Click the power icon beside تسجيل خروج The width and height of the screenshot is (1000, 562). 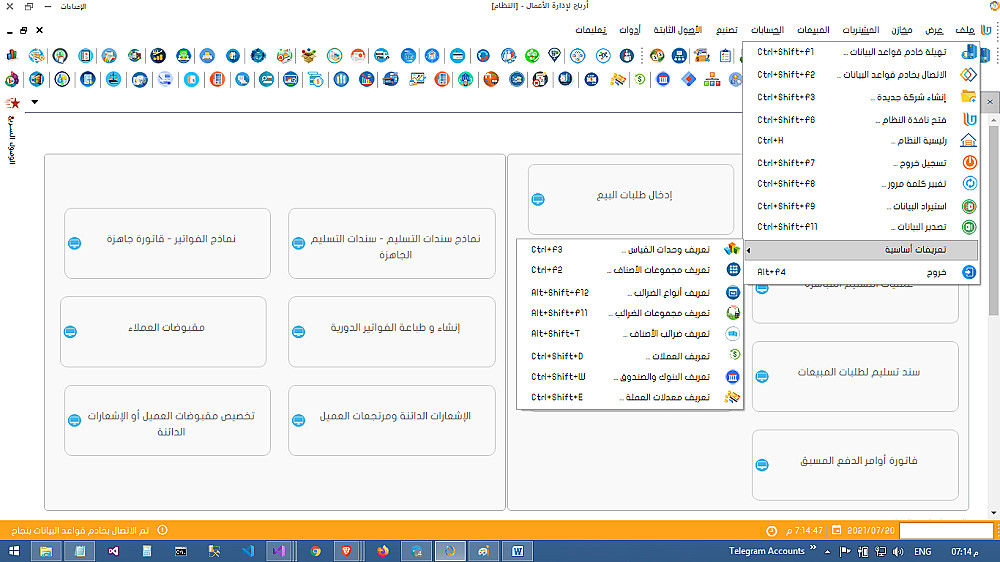click(x=969, y=163)
